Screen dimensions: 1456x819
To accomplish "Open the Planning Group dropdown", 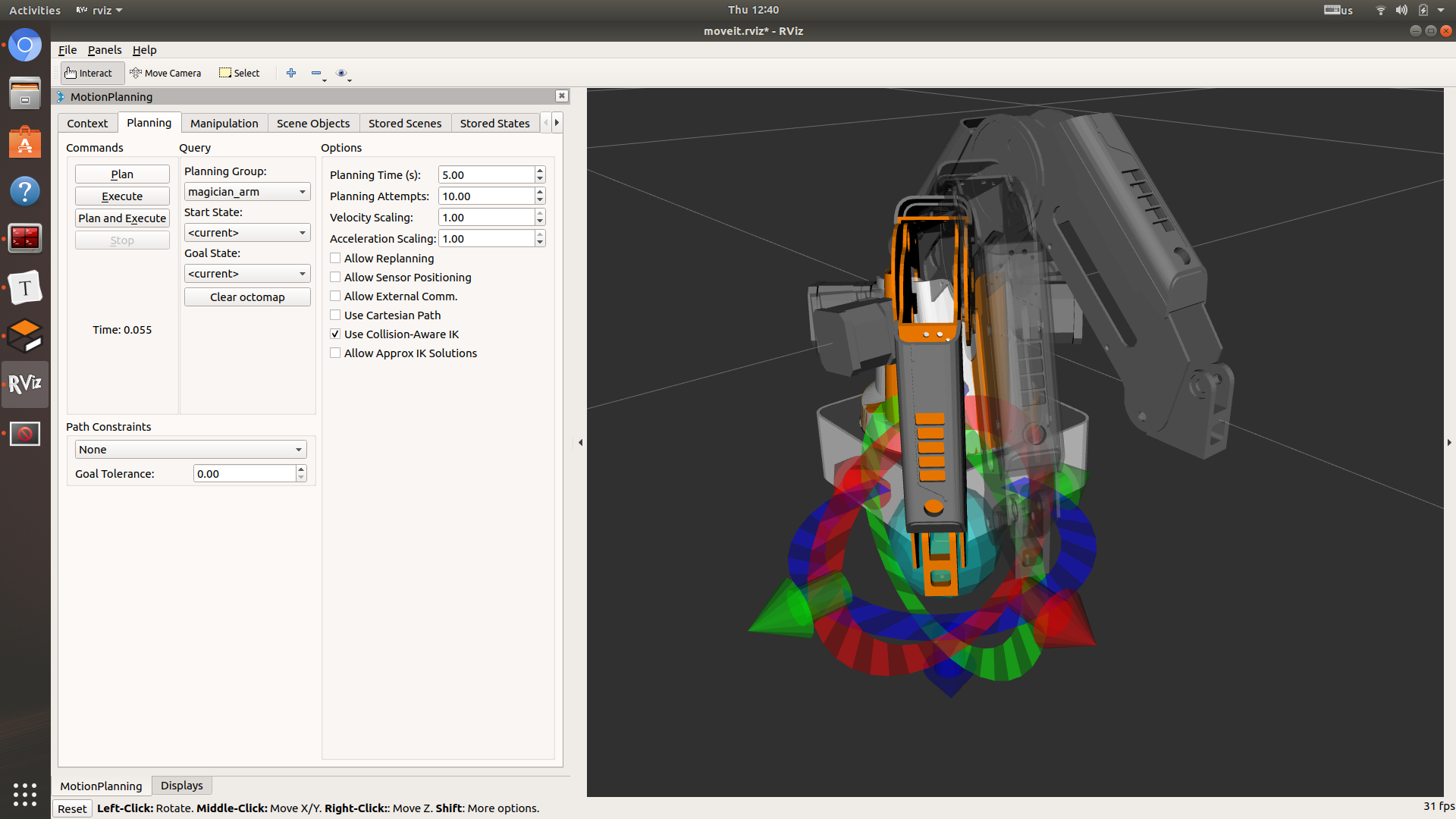I will 247,192.
